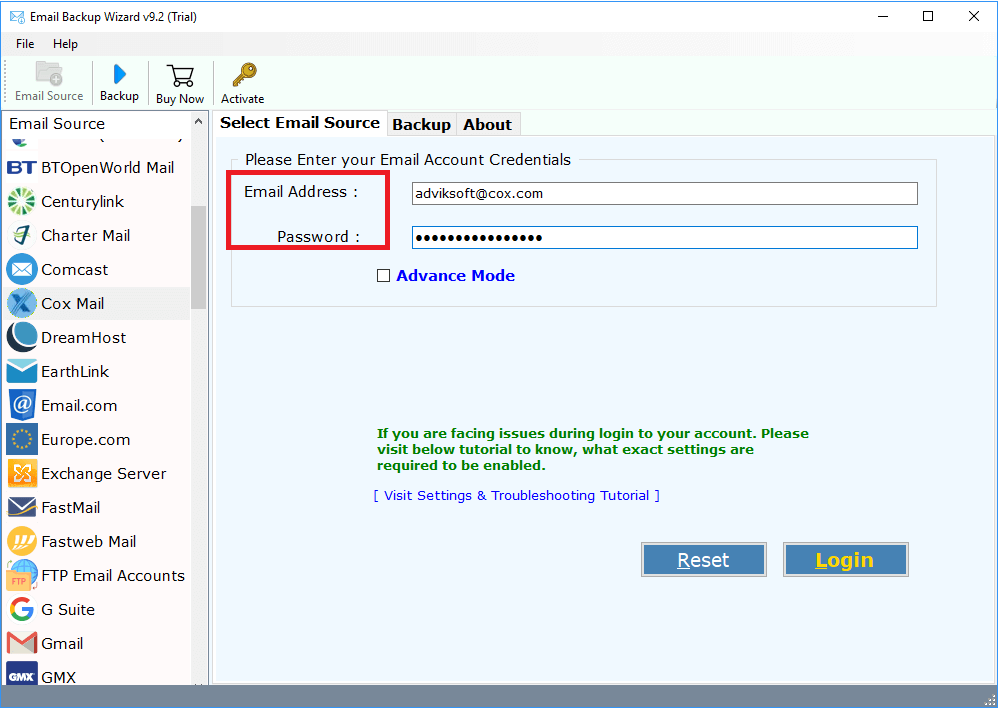
Task: Select the FastMail envelope icon
Action: pyautogui.click(x=22, y=507)
